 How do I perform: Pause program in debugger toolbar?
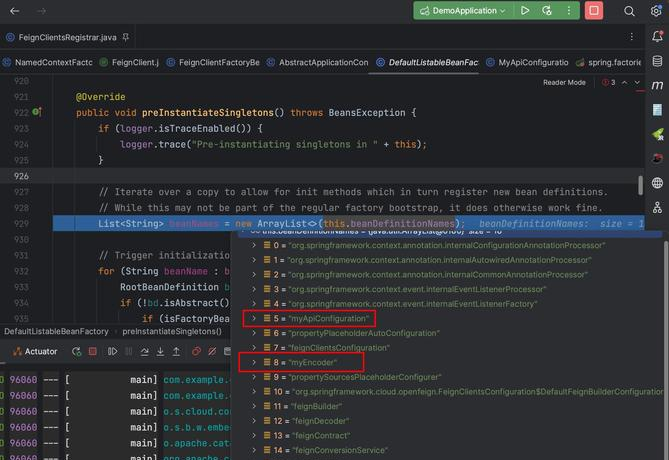(128, 352)
